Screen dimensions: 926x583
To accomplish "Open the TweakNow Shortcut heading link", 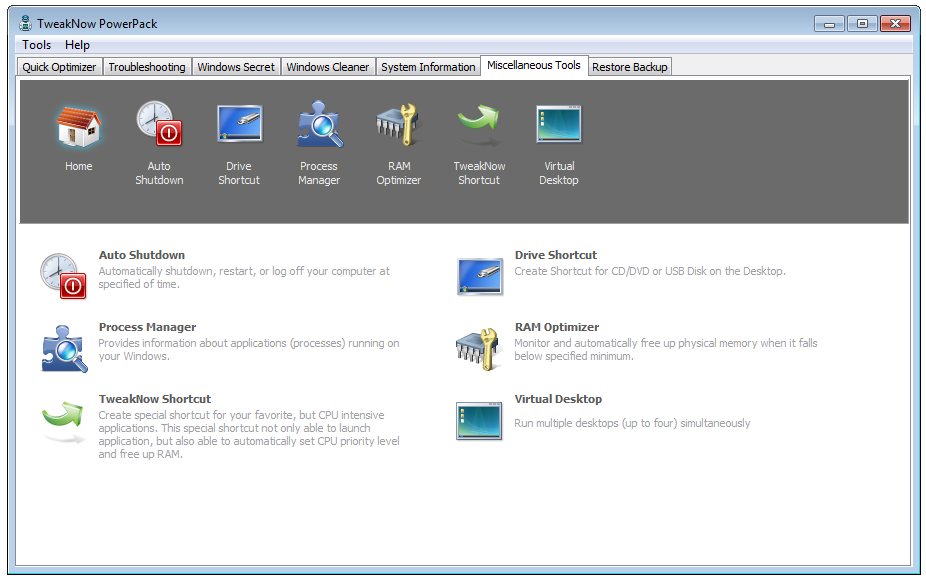I will click(155, 399).
